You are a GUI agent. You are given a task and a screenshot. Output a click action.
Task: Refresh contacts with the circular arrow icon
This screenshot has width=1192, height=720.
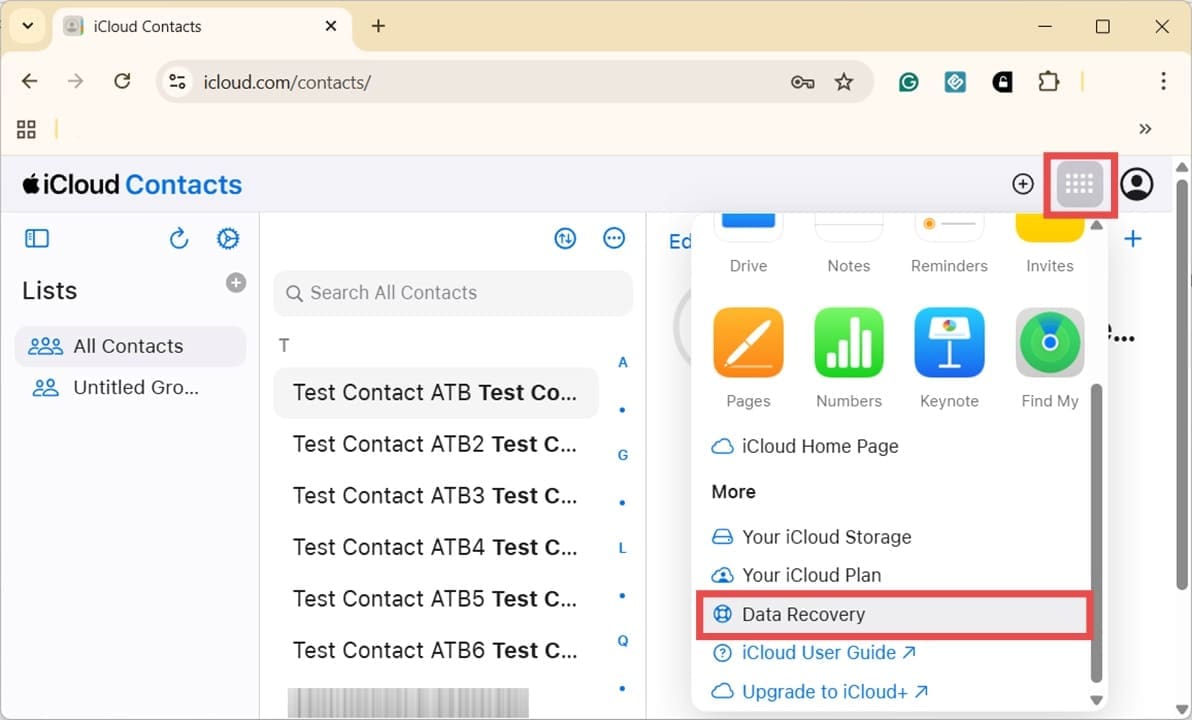point(179,239)
